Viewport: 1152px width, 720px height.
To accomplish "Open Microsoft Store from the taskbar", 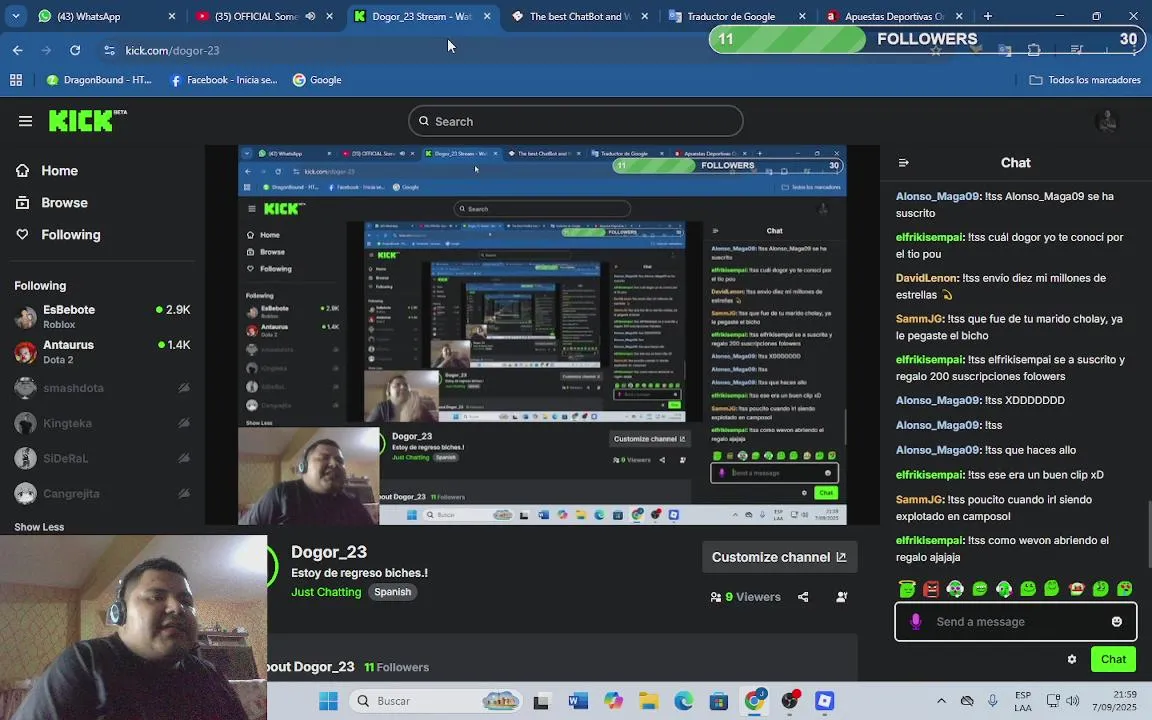I will 719,701.
